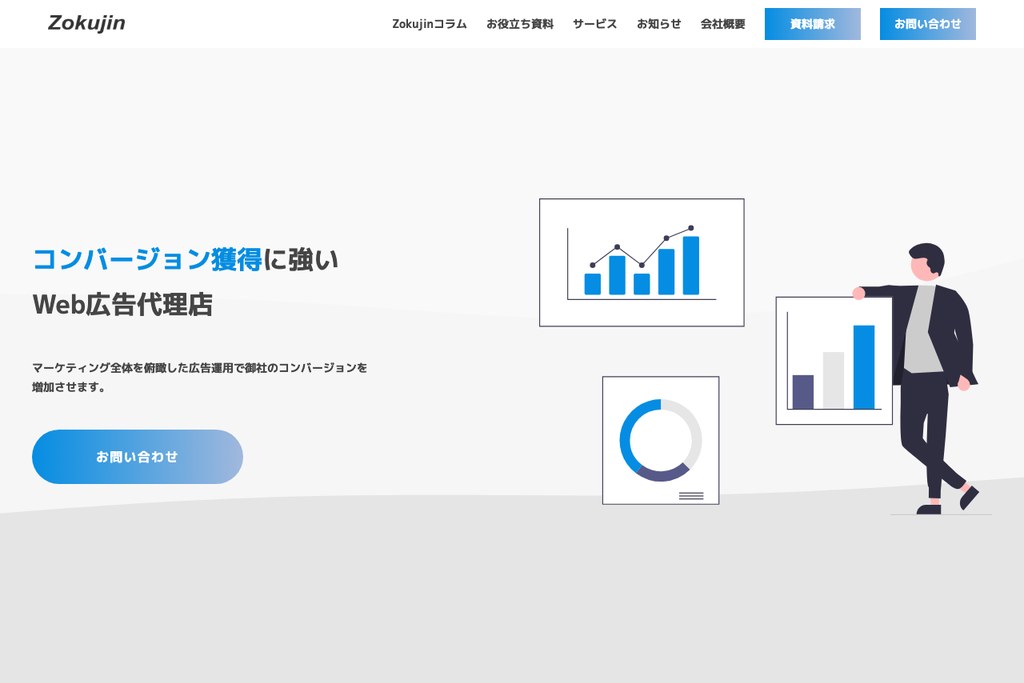
Task: Click the 資料請求 button in the header
Action: coord(812,24)
